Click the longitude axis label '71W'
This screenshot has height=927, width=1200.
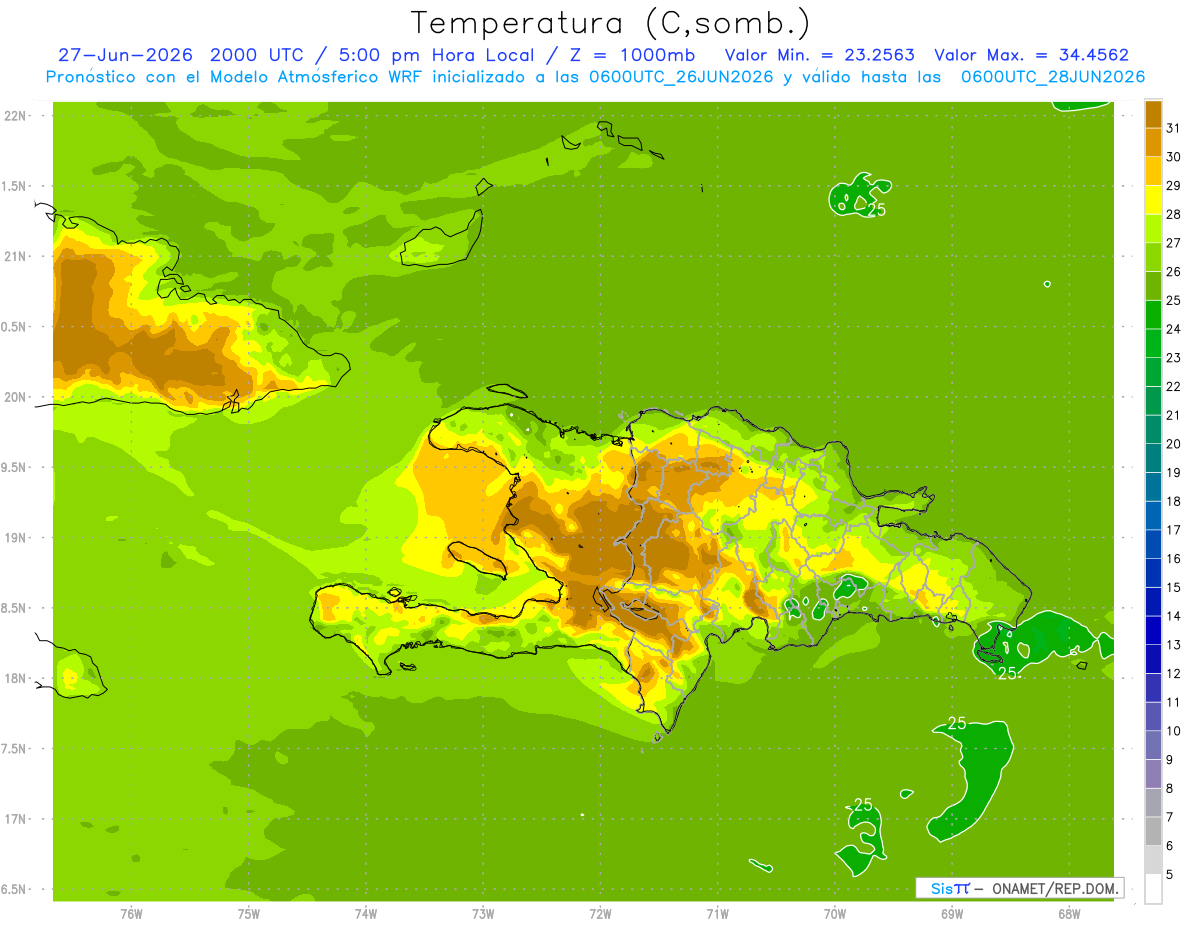pyautogui.click(x=717, y=914)
